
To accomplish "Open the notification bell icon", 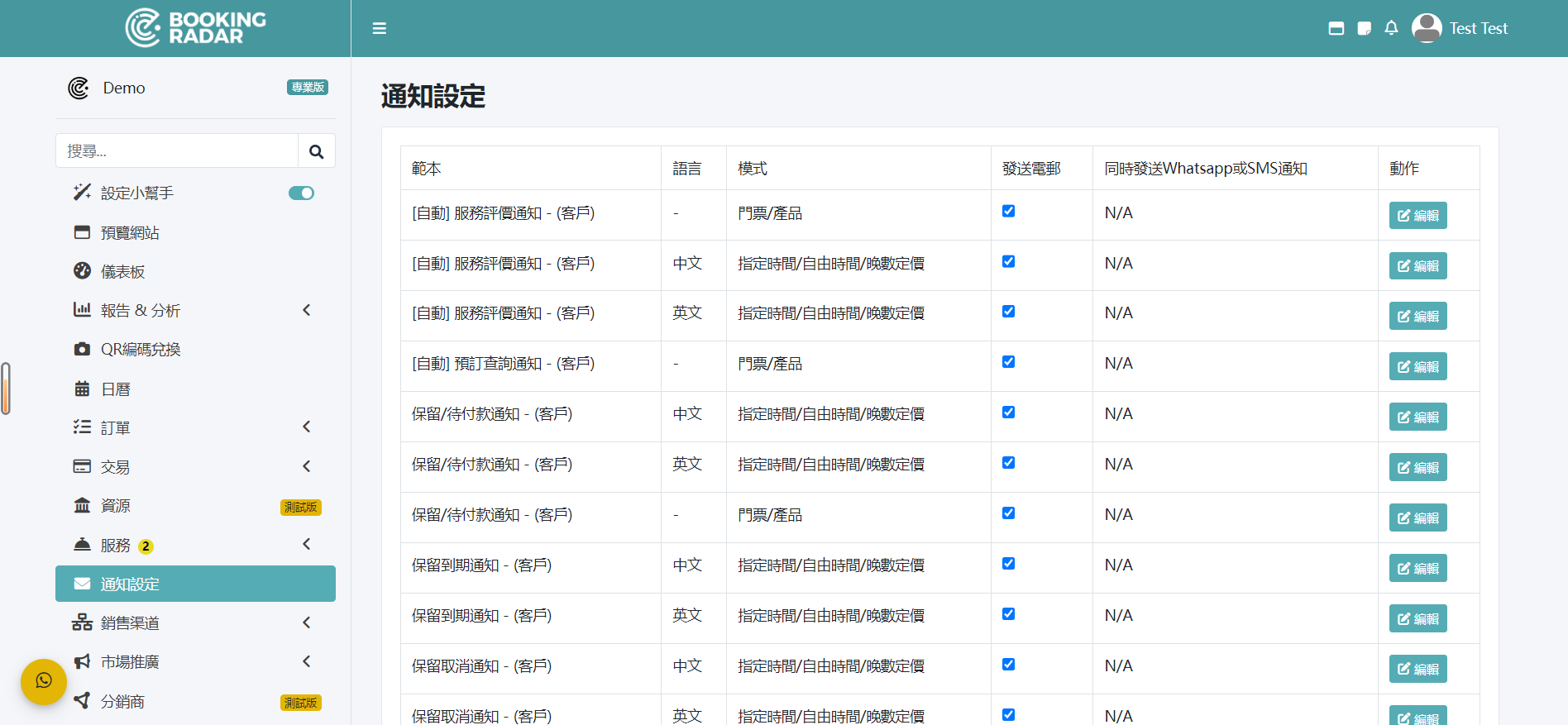I will 1392,28.
